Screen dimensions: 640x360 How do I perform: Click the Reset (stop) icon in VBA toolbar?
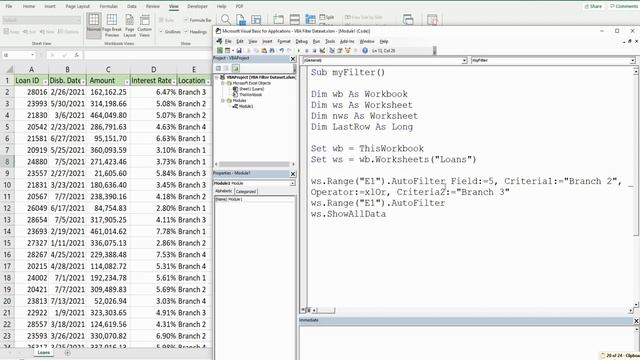click(314, 51)
